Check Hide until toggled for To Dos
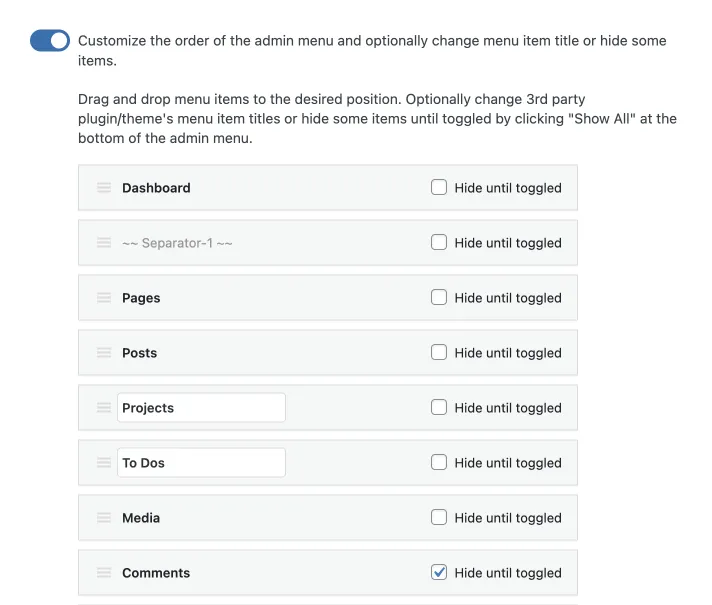The image size is (712, 605). pos(439,462)
